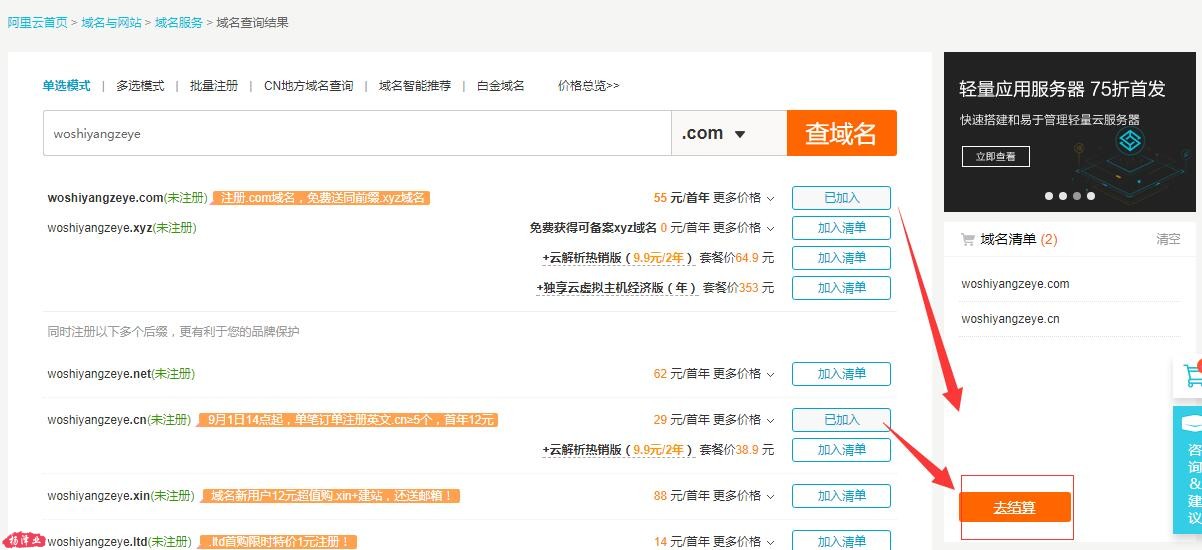This screenshot has width=1202, height=550.
Task: Add 云解析热销版 38.9元 package to list
Action: click(x=841, y=450)
